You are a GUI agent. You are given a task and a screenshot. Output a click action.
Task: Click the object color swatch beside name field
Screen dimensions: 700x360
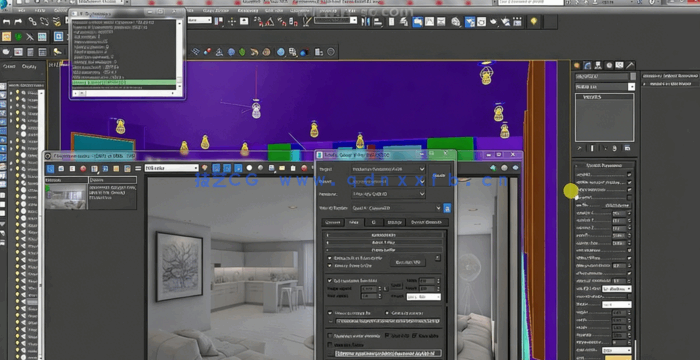point(633,77)
